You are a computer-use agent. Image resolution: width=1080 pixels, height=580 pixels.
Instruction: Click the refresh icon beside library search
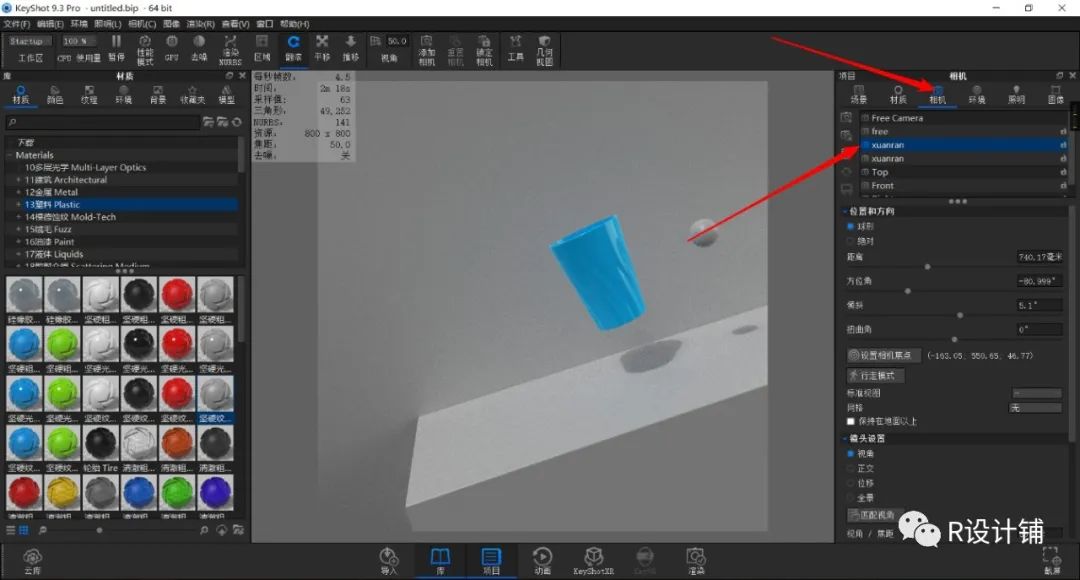click(x=237, y=122)
